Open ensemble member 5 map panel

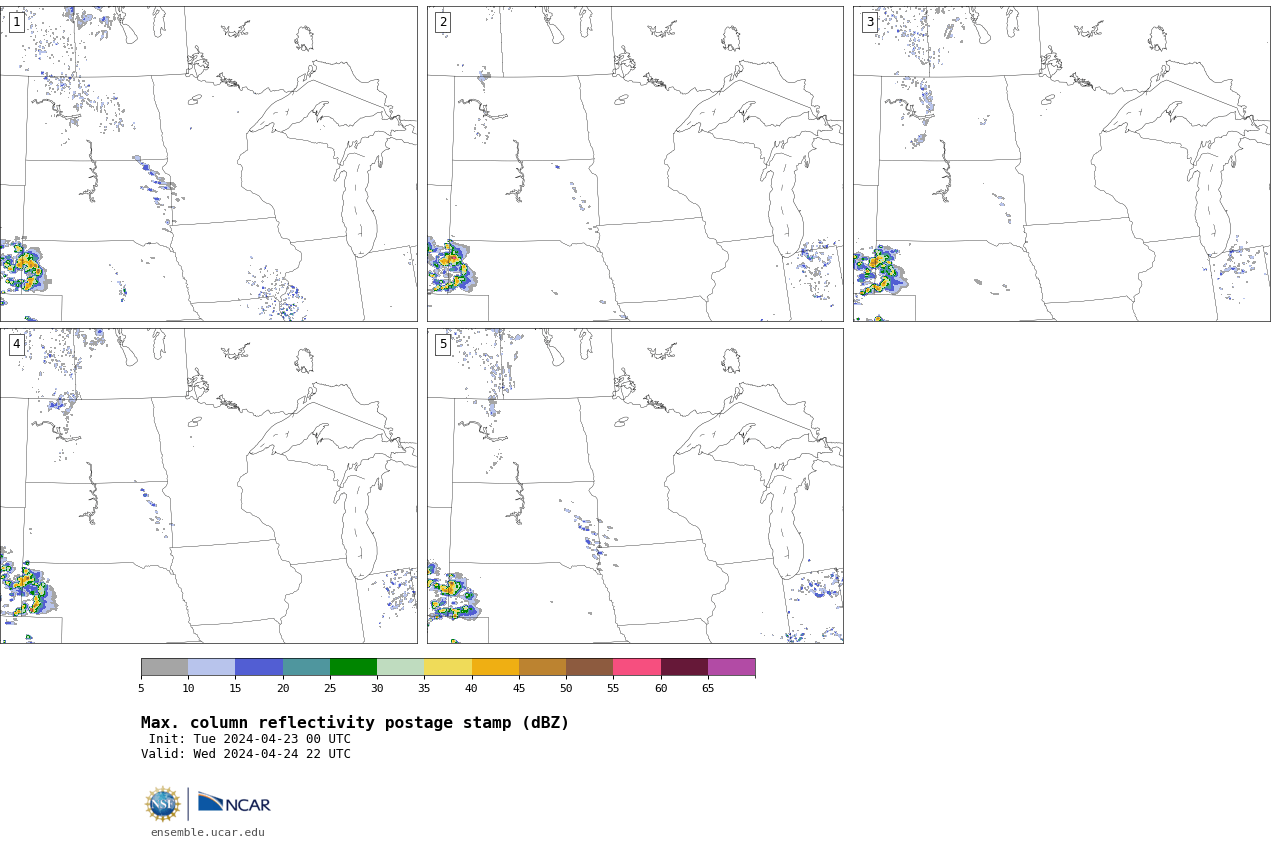coord(635,486)
